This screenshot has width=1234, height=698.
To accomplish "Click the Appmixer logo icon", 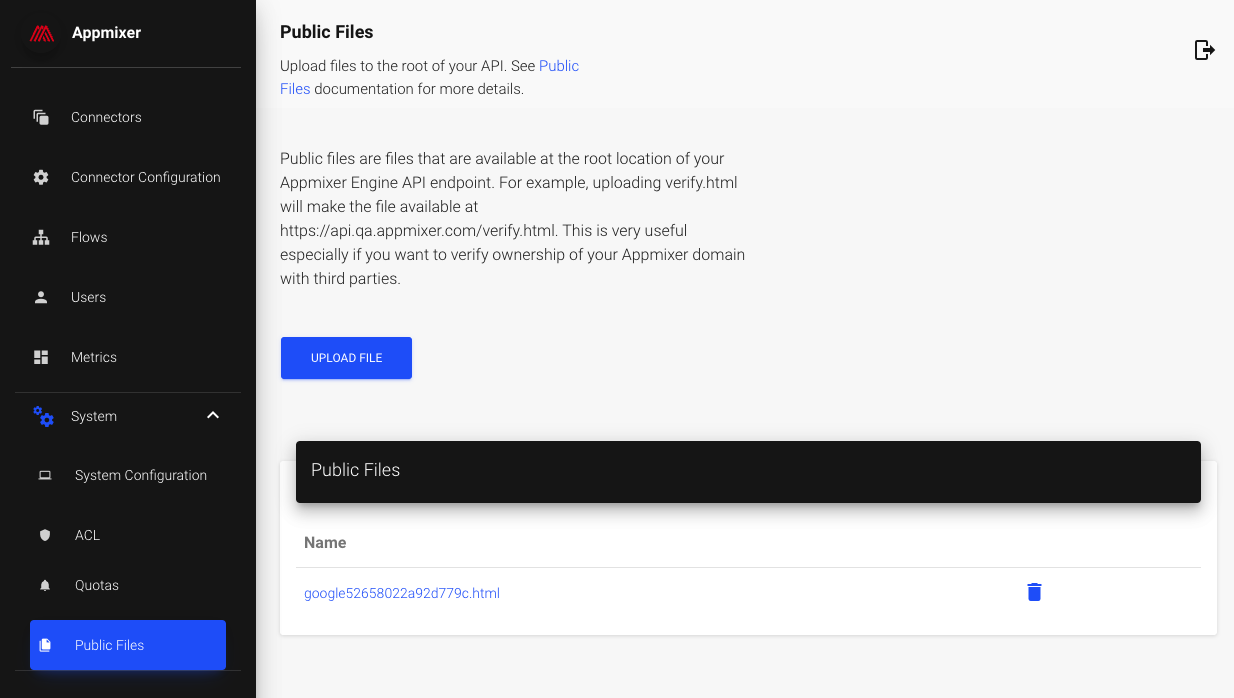I will coord(41,33).
